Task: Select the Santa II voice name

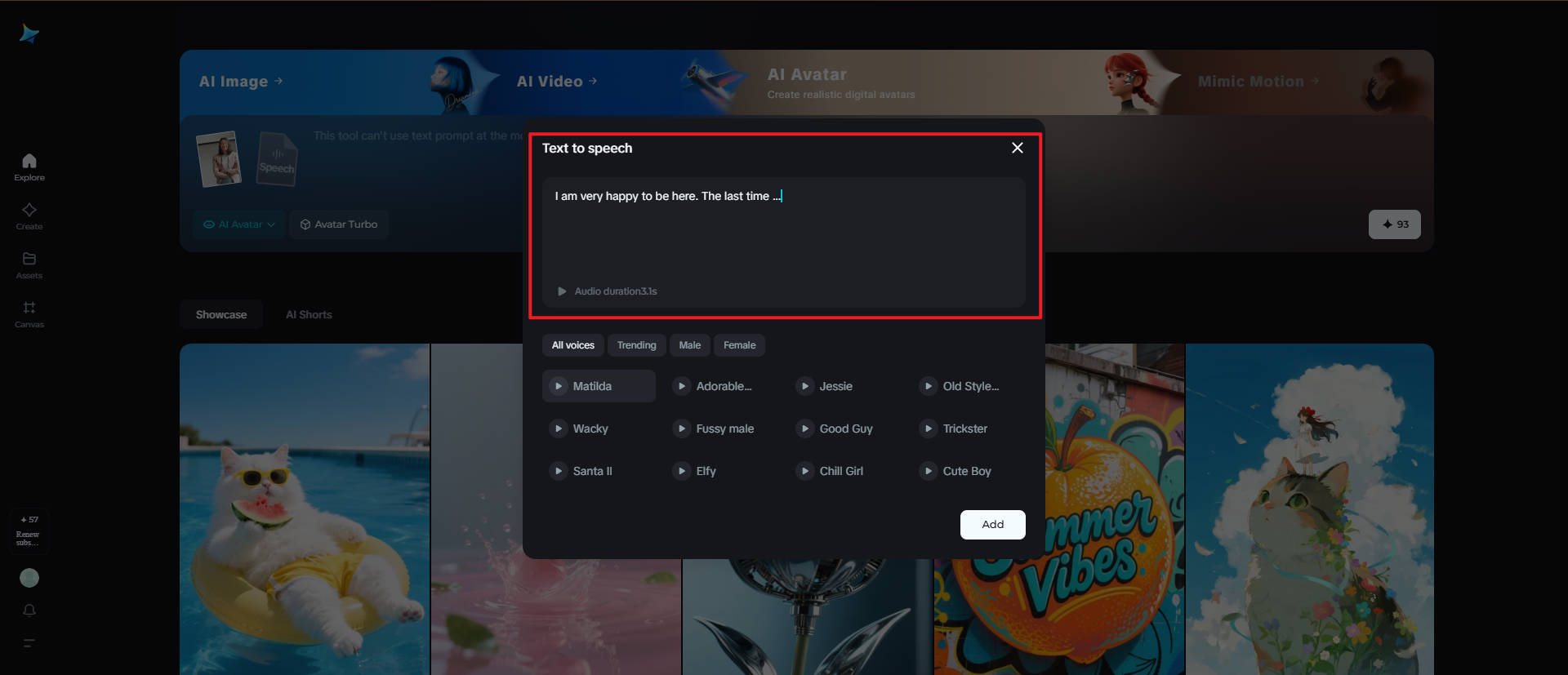Action: (593, 471)
